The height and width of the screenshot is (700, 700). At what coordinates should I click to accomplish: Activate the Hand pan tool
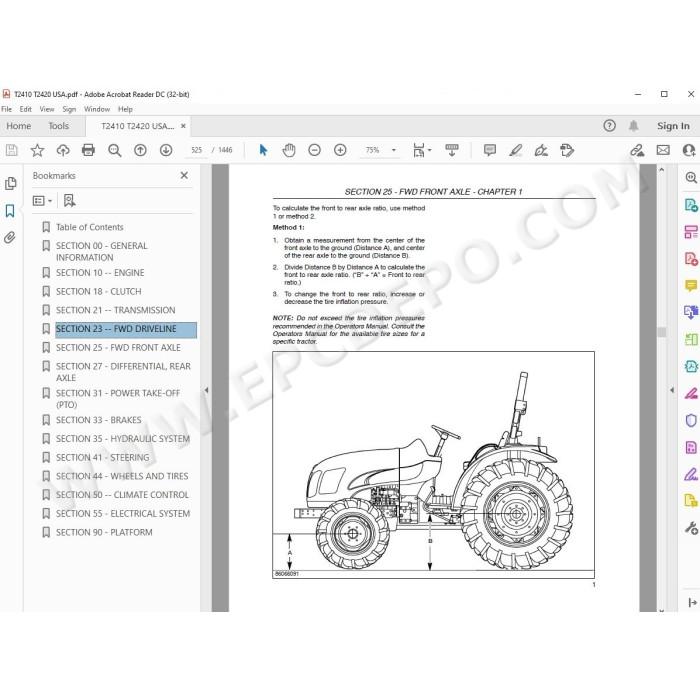pyautogui.click(x=289, y=150)
